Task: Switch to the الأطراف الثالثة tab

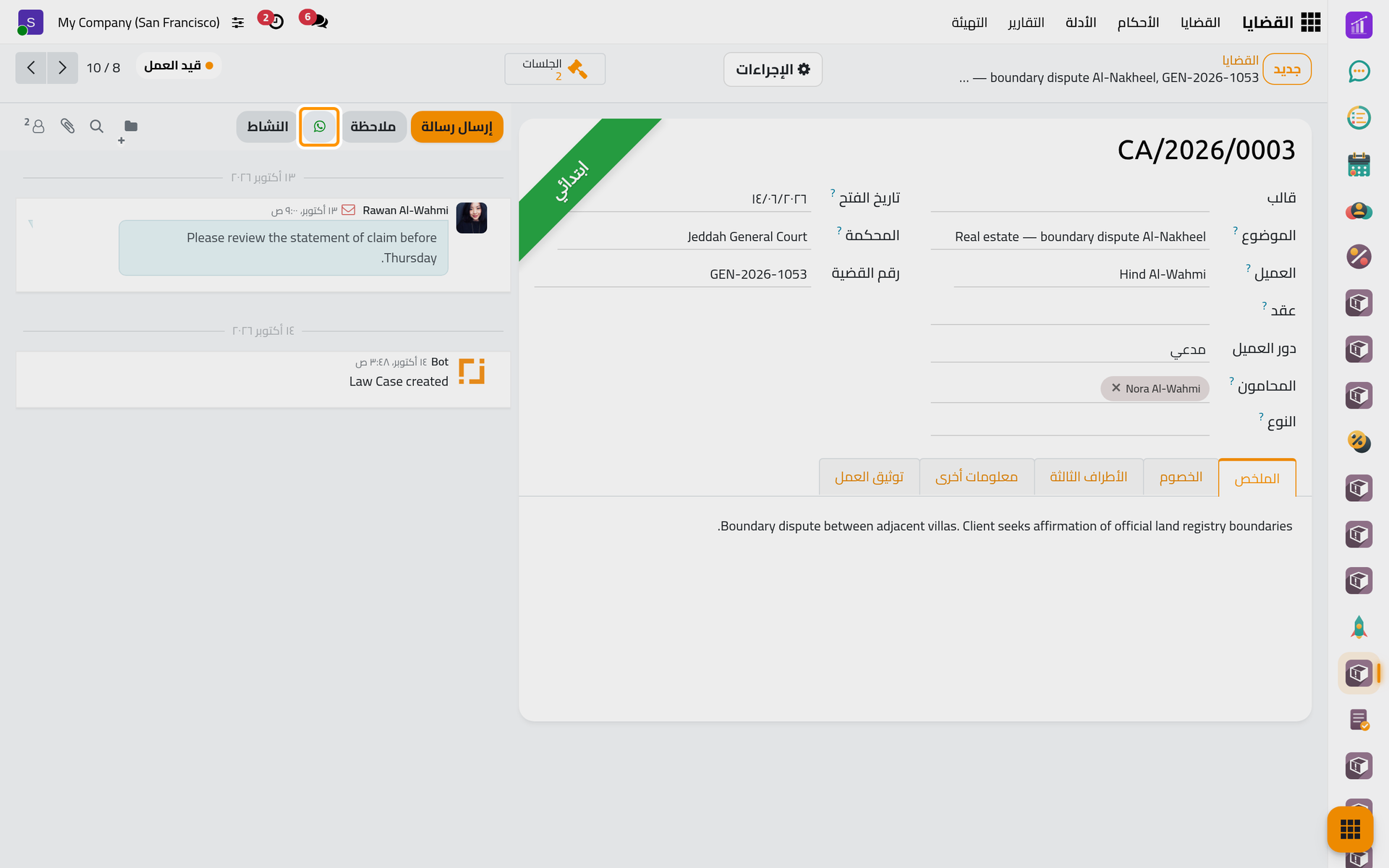Action: pos(1088,477)
